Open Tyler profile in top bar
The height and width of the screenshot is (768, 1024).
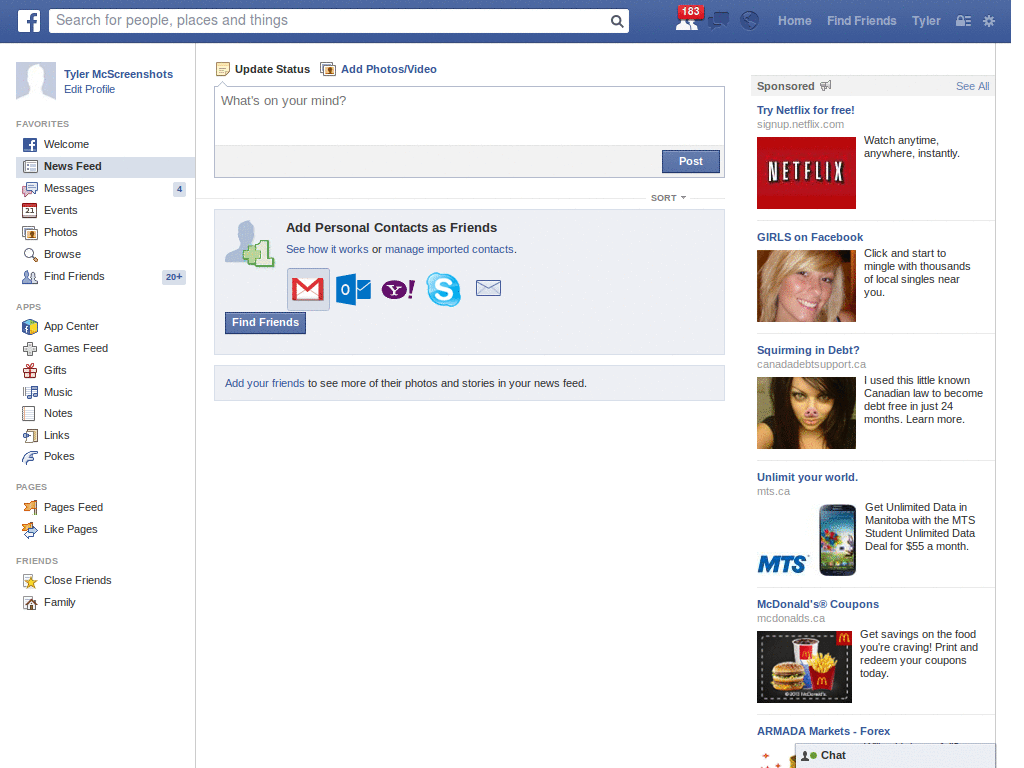click(x=926, y=21)
